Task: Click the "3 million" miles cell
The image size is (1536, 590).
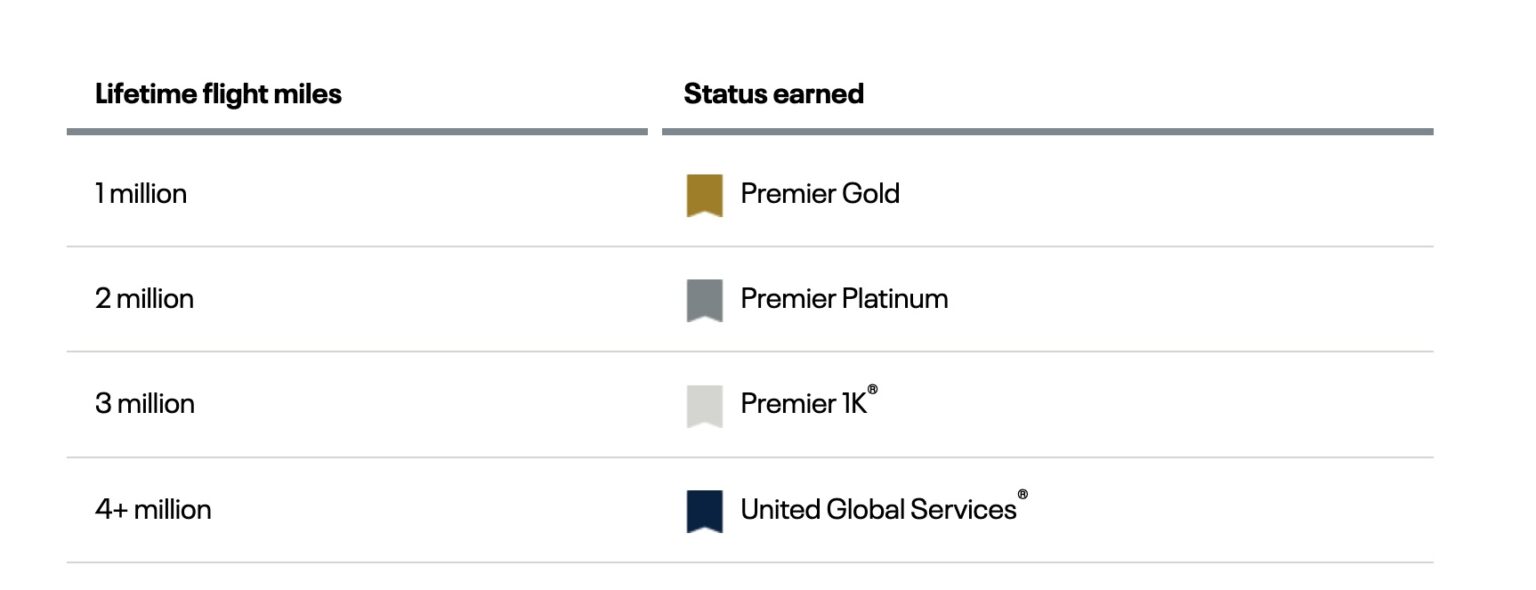Action: coord(145,404)
